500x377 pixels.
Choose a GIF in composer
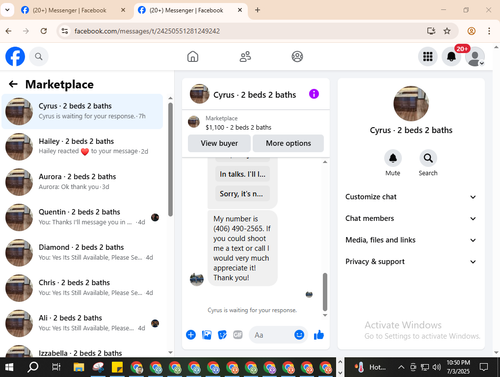click(238, 335)
